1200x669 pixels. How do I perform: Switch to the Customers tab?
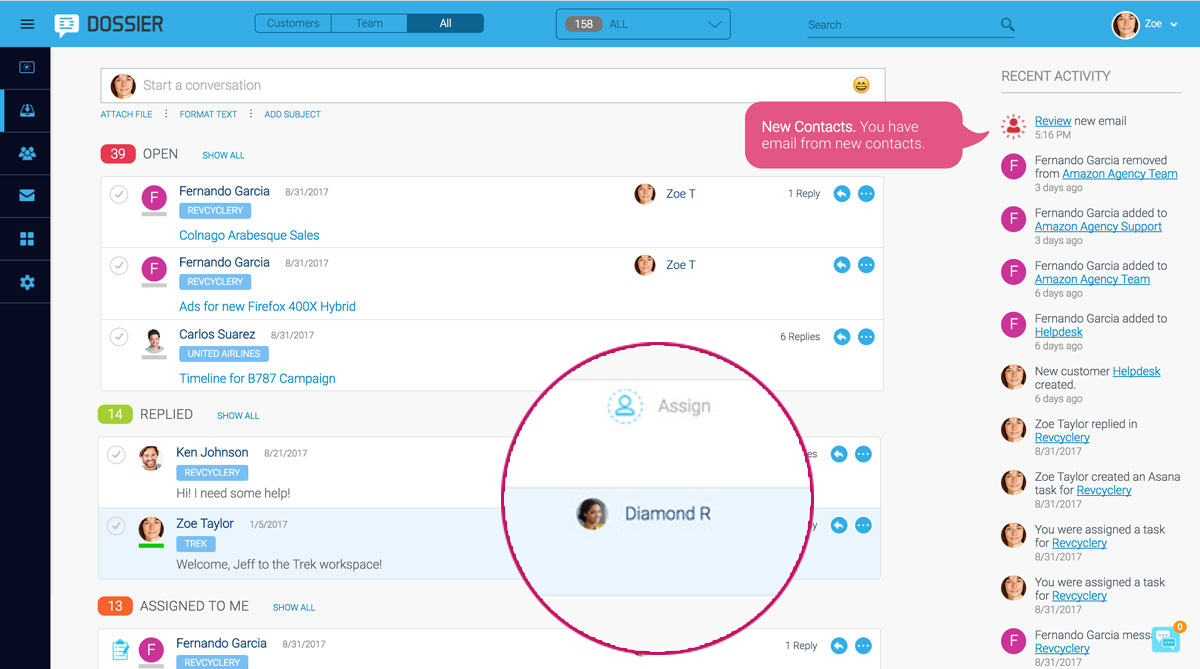[x=293, y=23]
